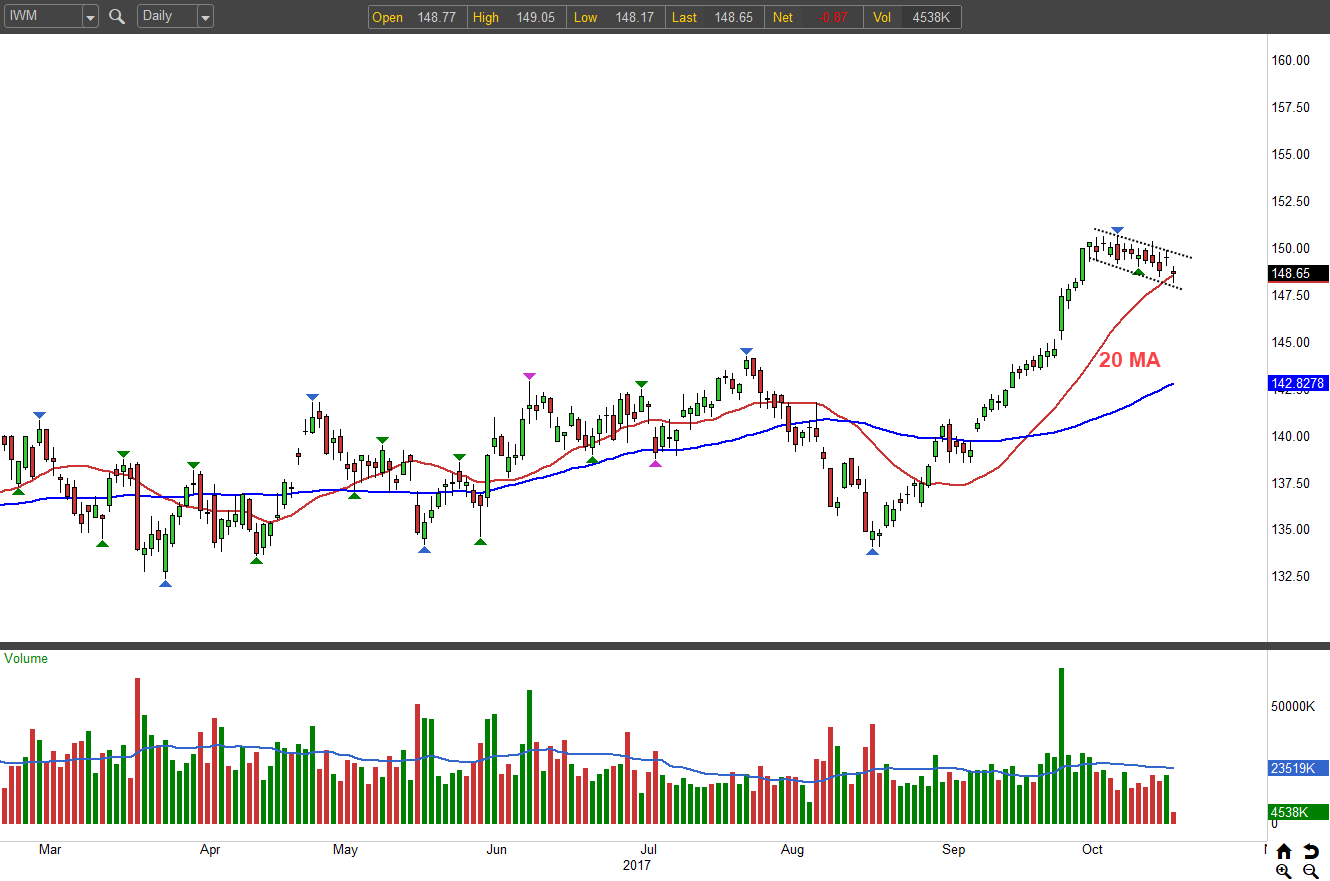Click the green Volume pane label
The height and width of the screenshot is (881, 1330).
pos(26,659)
